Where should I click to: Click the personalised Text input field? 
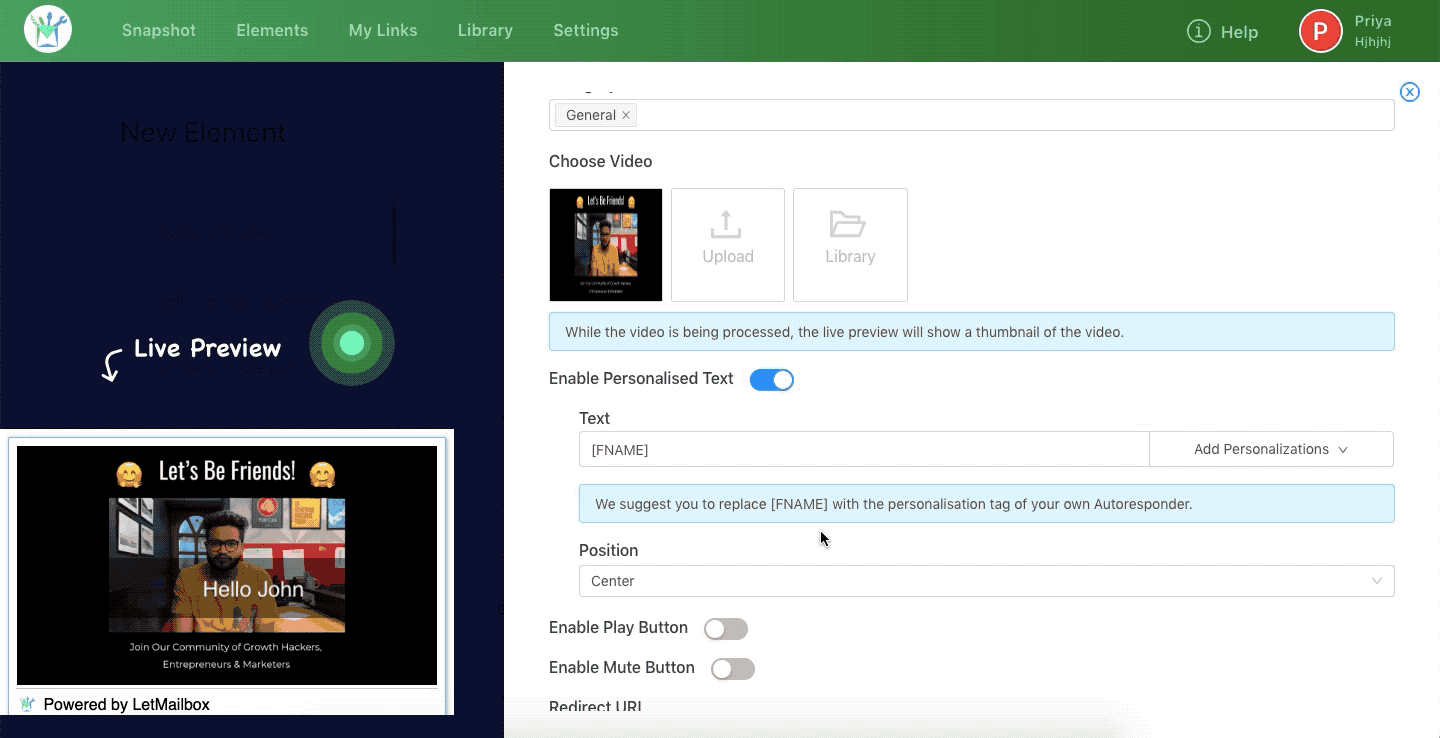864,449
